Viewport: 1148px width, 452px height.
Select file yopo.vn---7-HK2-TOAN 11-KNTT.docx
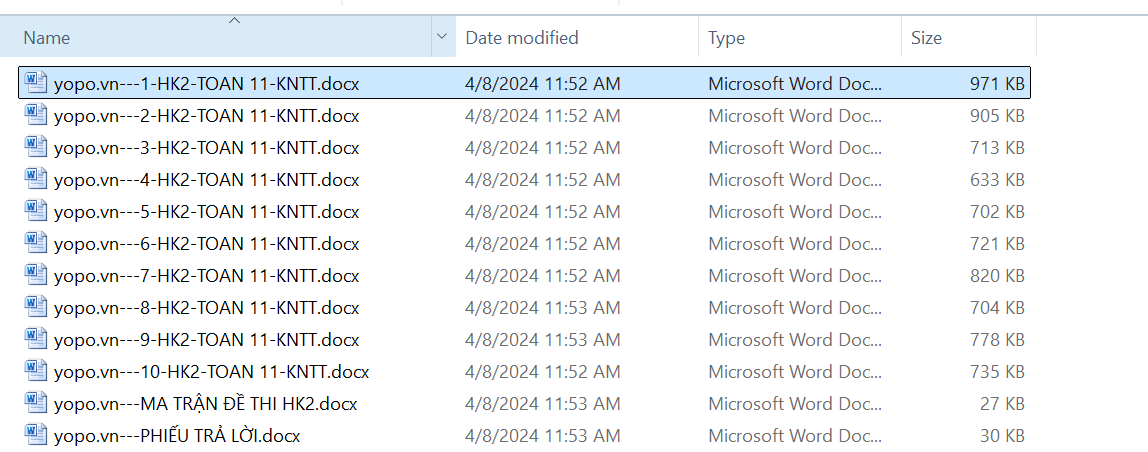206,276
